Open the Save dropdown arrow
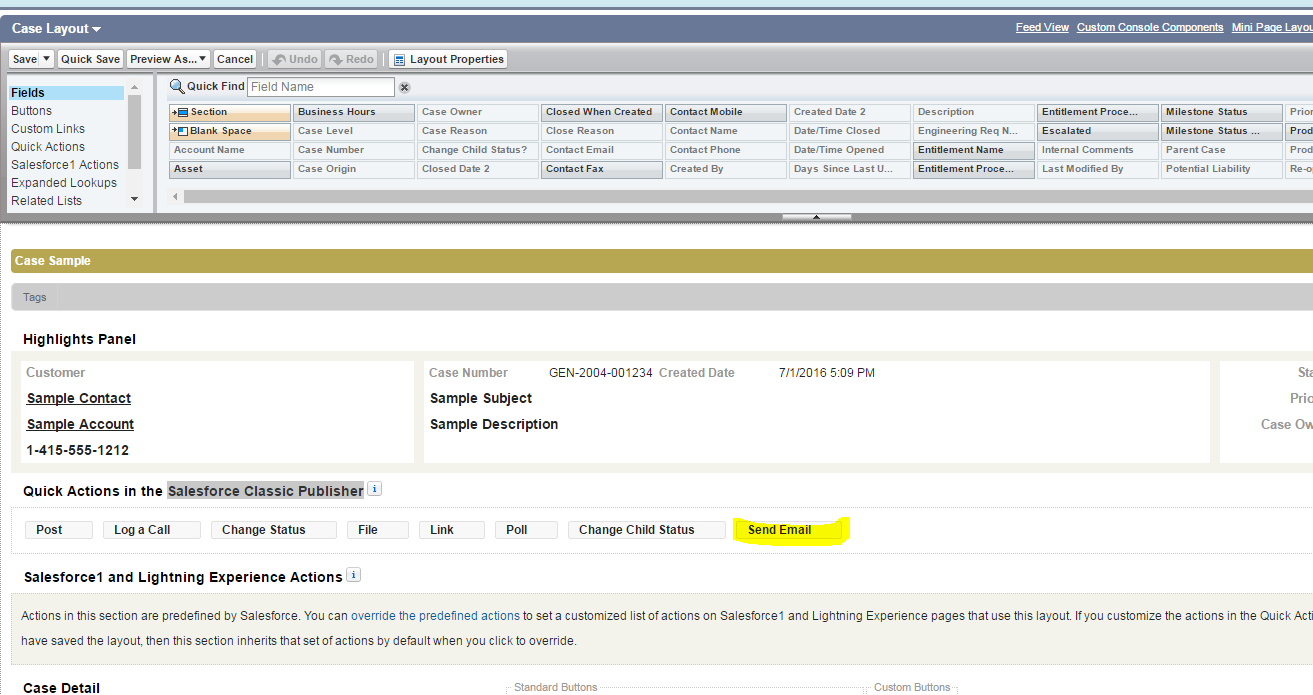Viewport: 1313px width, 695px height. [x=46, y=59]
